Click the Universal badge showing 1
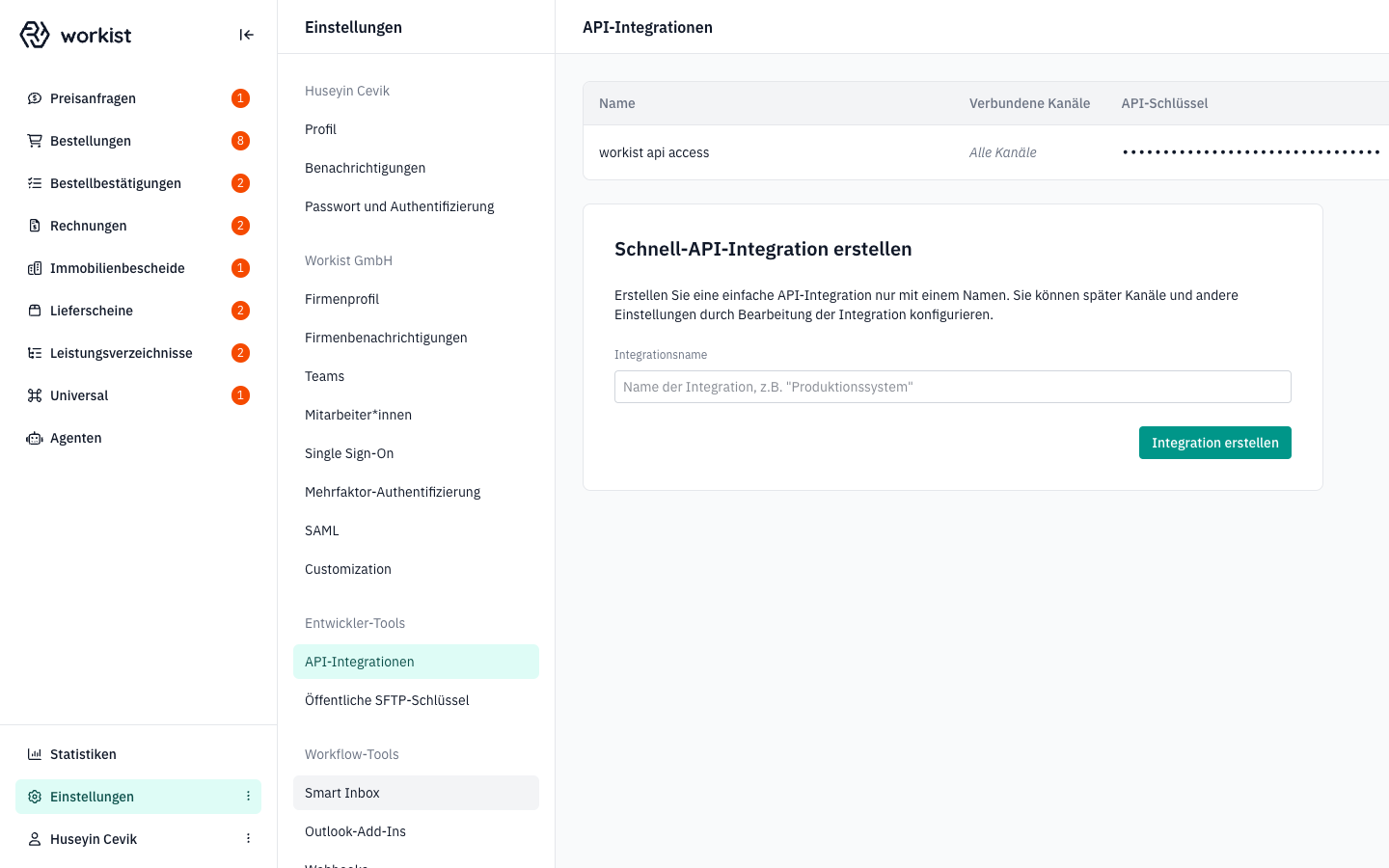This screenshot has width=1389, height=868. (x=240, y=395)
